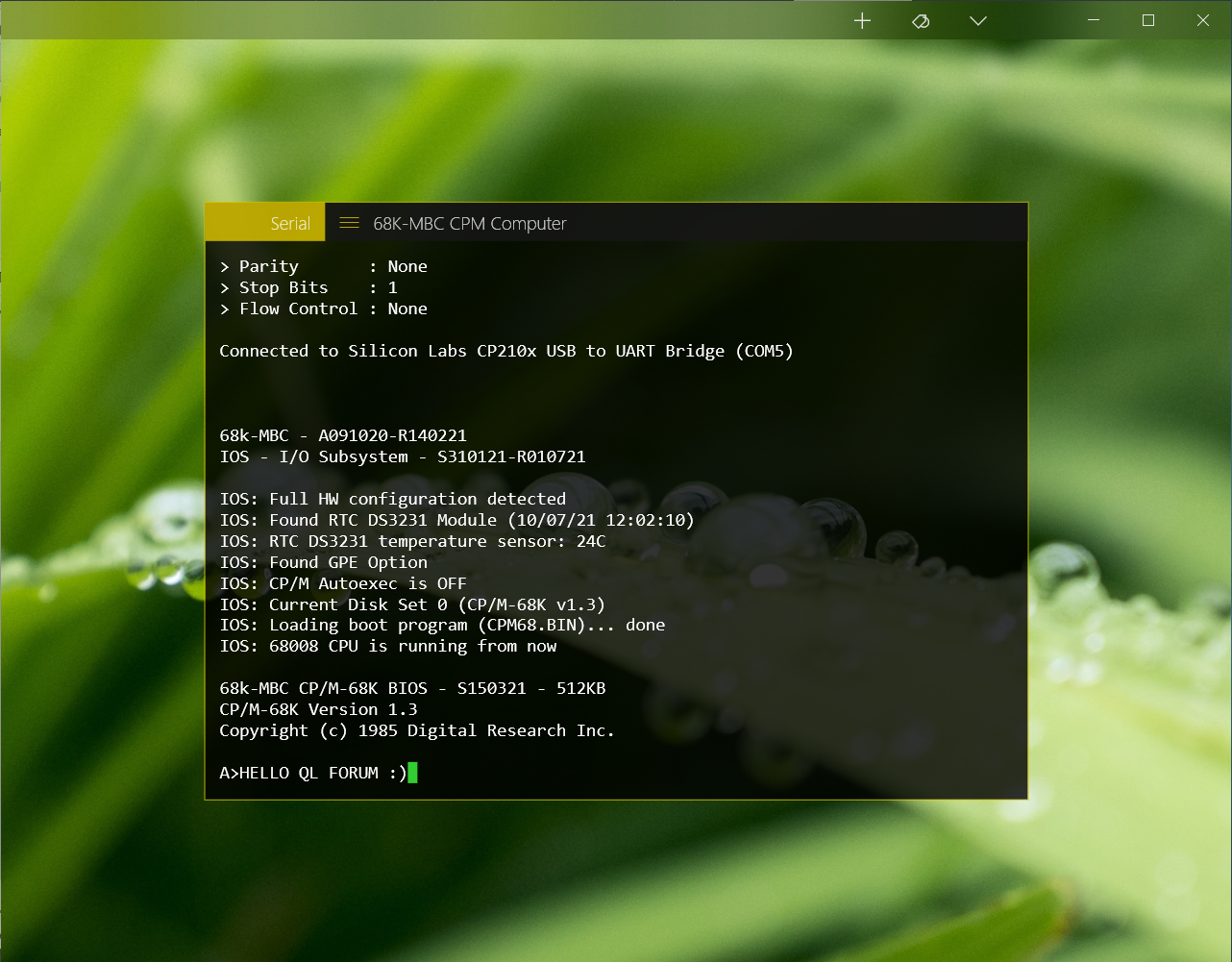Click the 'IOS - I/O Subsystem' version line
This screenshot has width=1232, height=962.
[403, 456]
